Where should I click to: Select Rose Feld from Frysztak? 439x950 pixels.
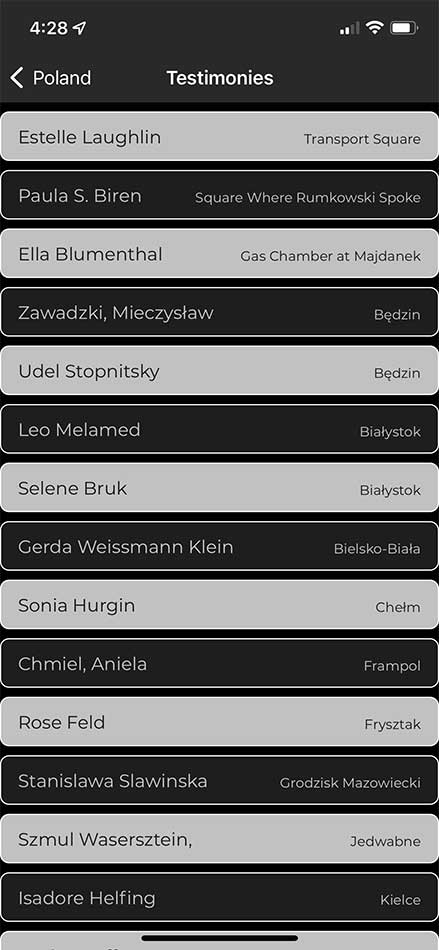tap(219, 722)
